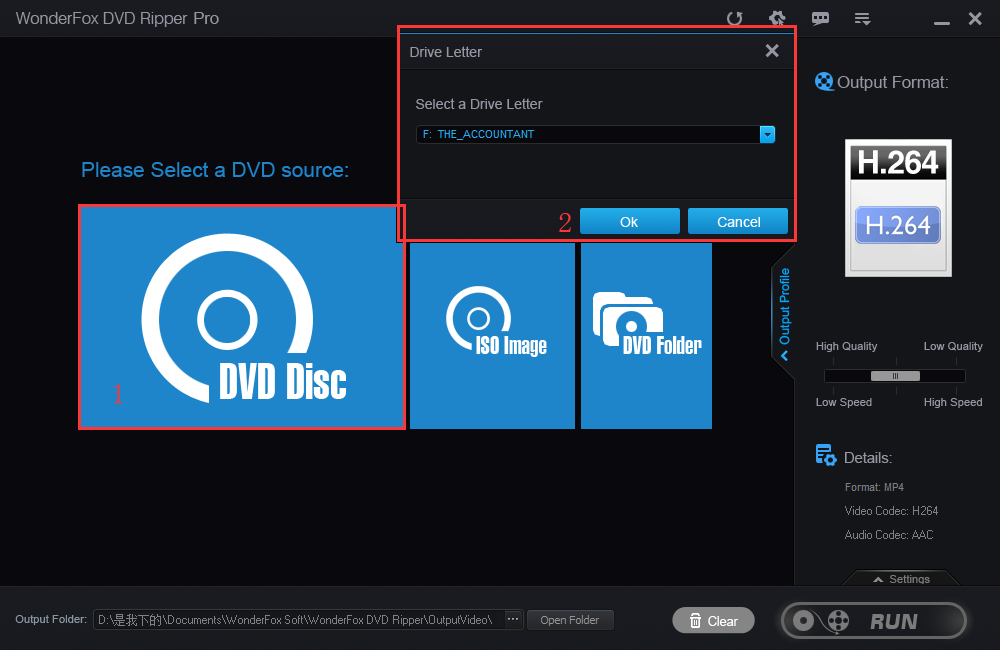Close the Drive Letter dialog
This screenshot has width=1000, height=650.
(x=771, y=51)
